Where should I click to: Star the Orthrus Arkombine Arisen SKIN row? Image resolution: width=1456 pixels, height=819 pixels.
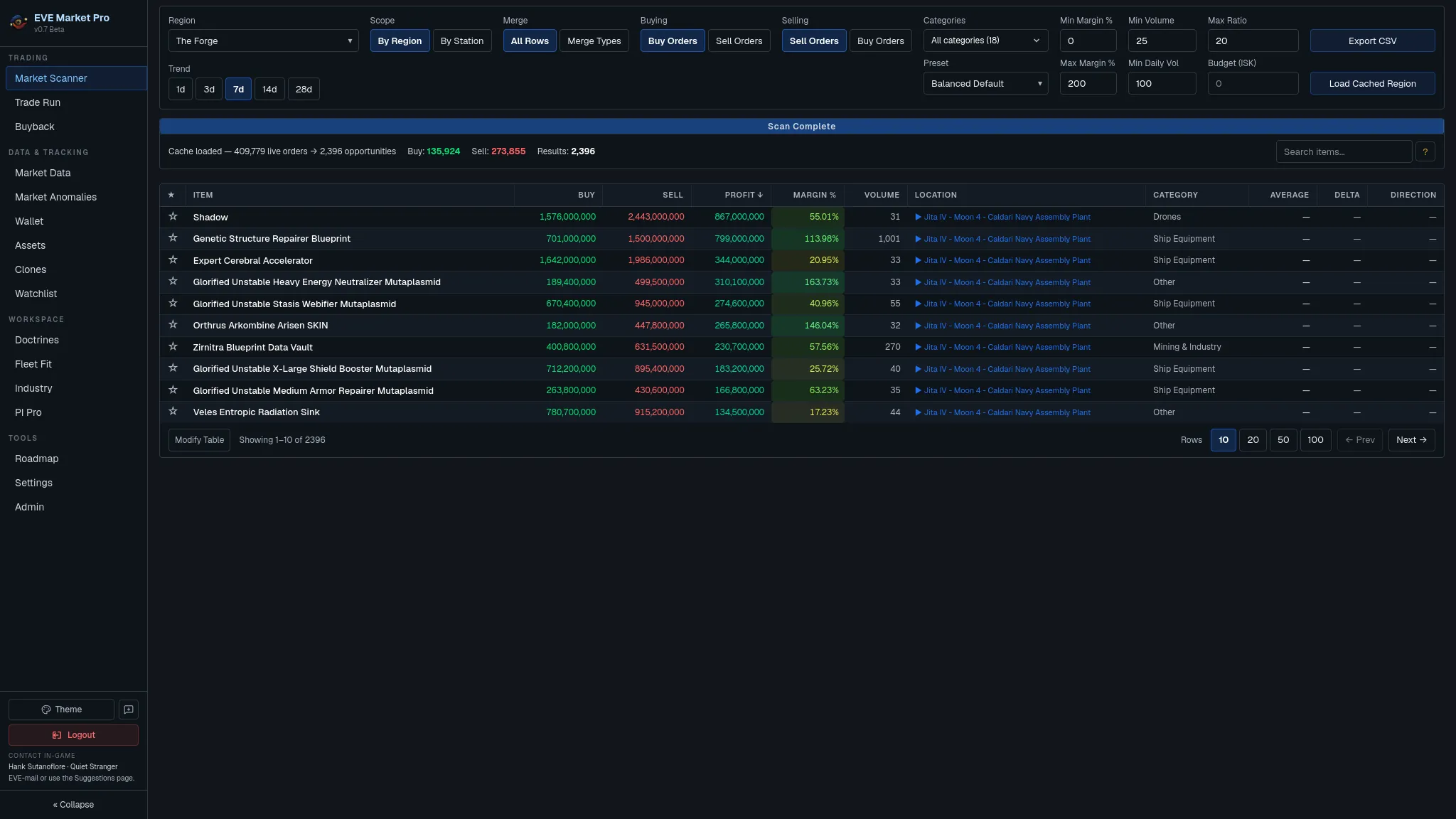click(x=173, y=325)
